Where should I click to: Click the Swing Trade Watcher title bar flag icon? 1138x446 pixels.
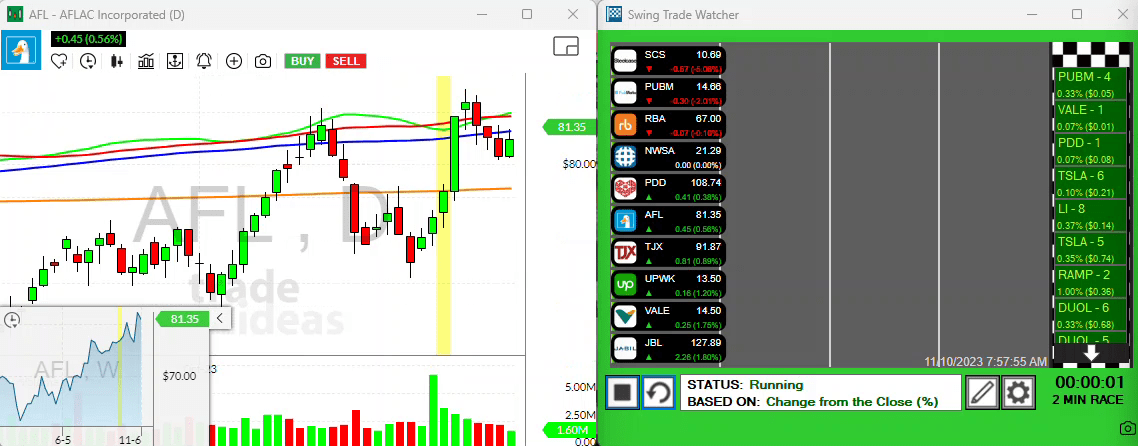(615, 15)
